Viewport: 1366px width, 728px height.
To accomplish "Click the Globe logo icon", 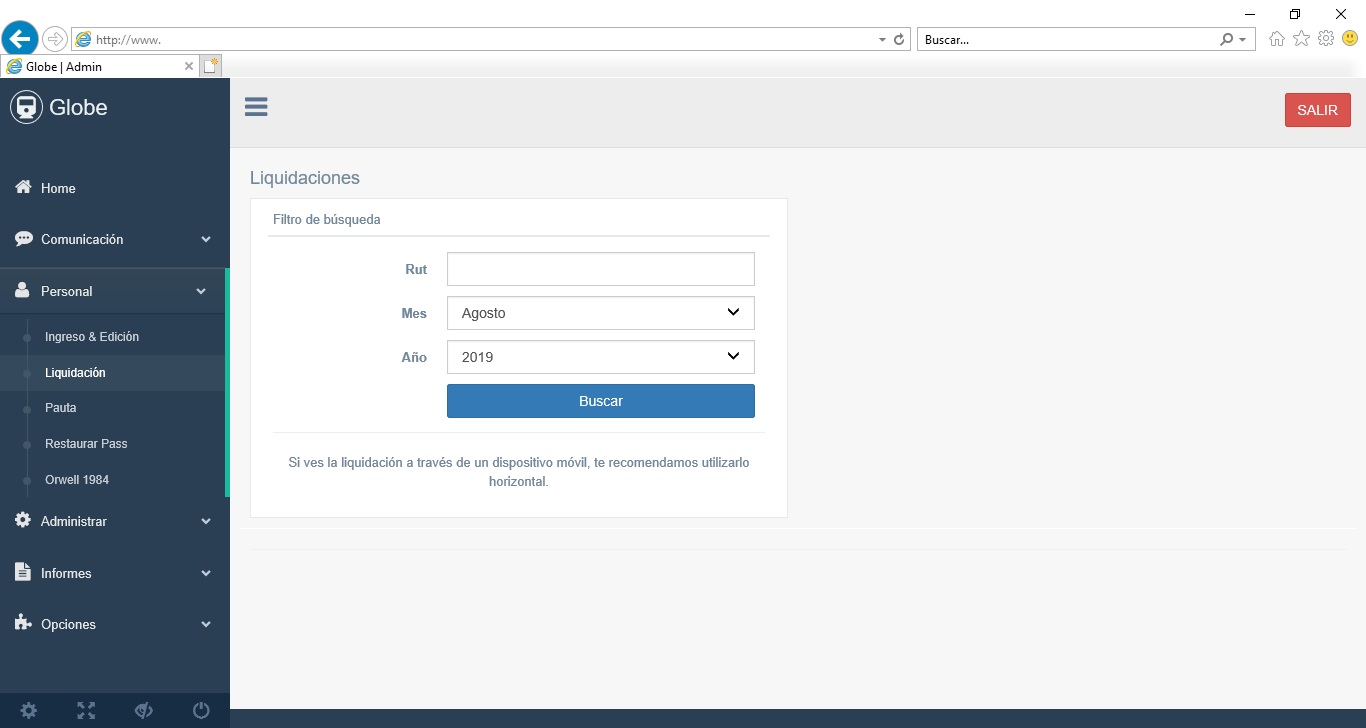I will (26, 107).
